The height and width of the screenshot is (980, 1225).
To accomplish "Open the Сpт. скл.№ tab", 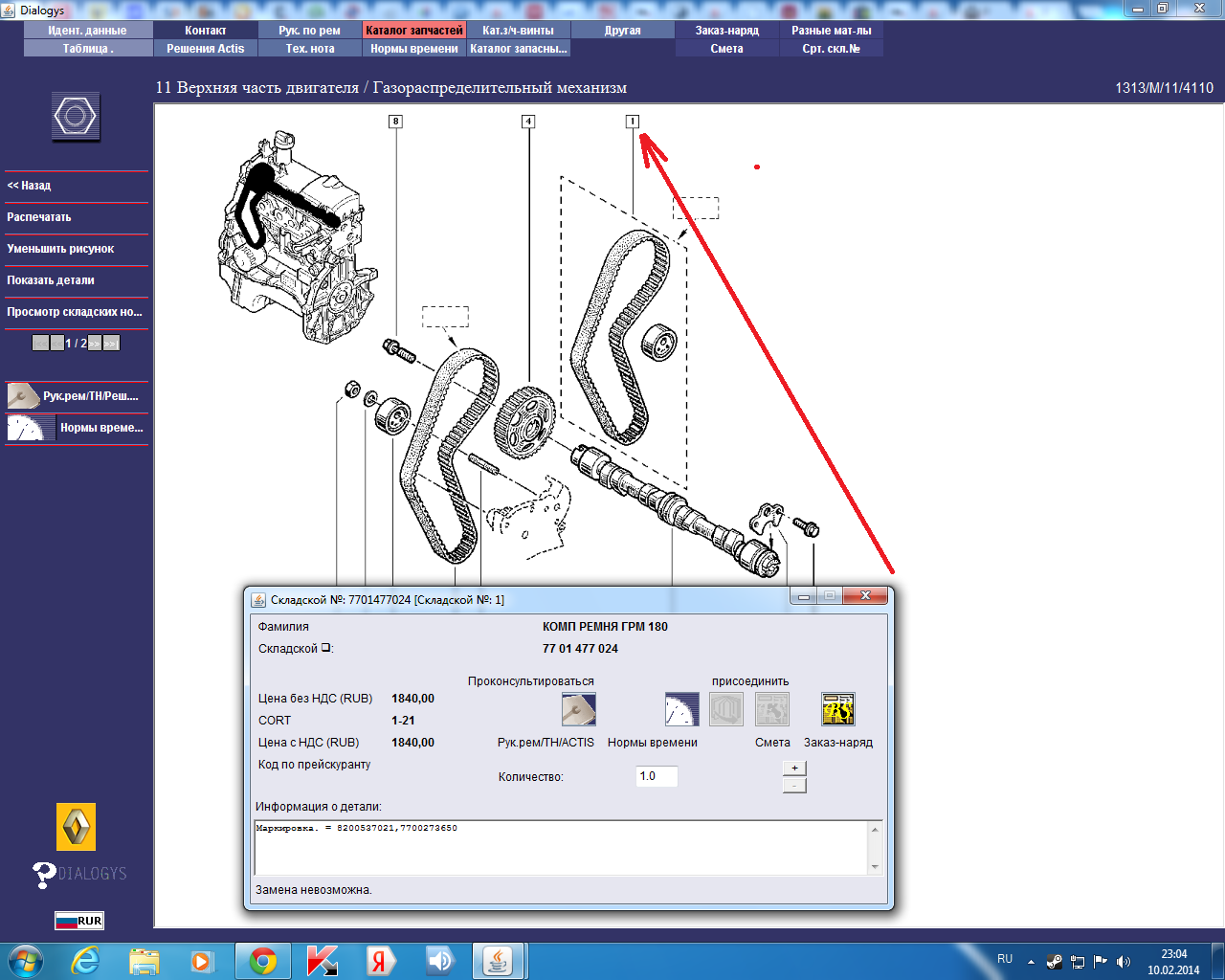I will [x=832, y=49].
